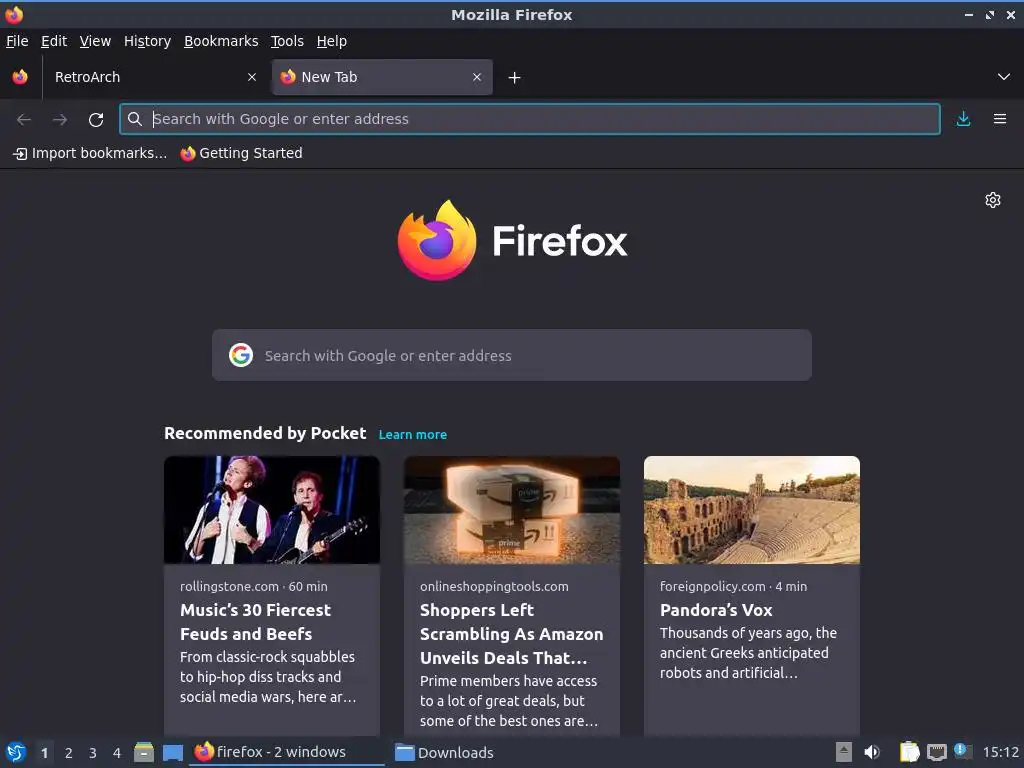Go forward with the forward arrow

pos(59,120)
